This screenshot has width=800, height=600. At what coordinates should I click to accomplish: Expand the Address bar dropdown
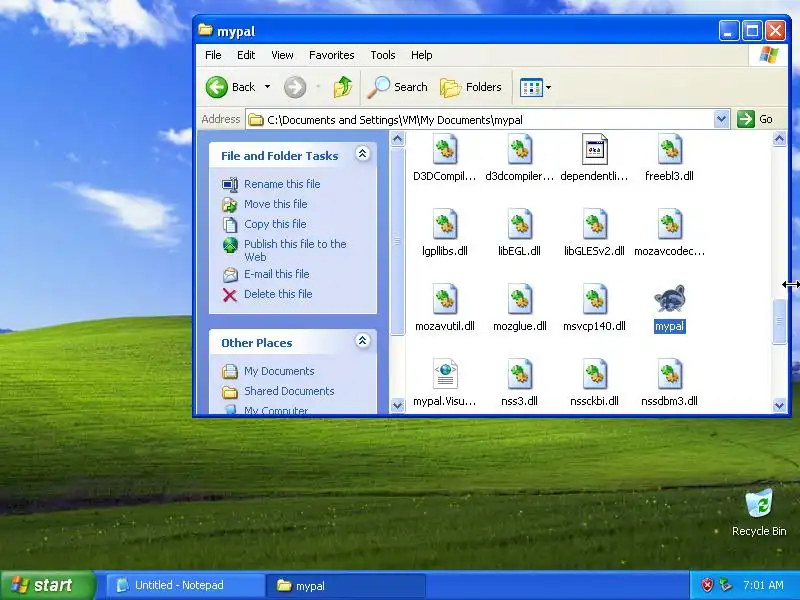721,119
